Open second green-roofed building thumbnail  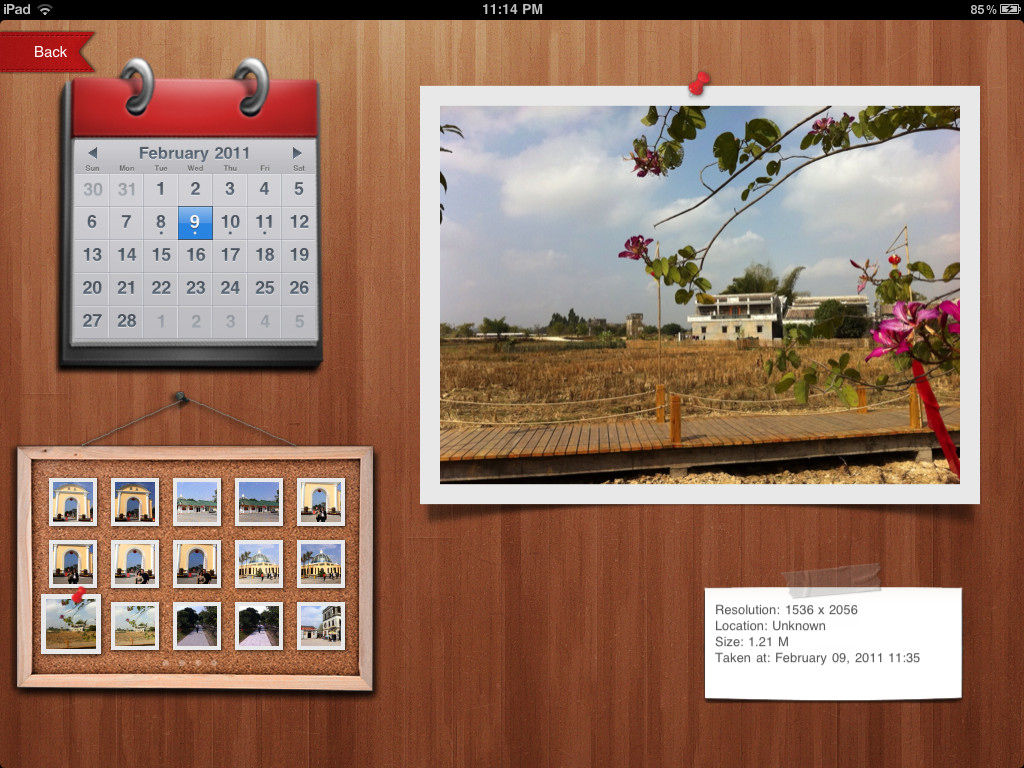[259, 502]
